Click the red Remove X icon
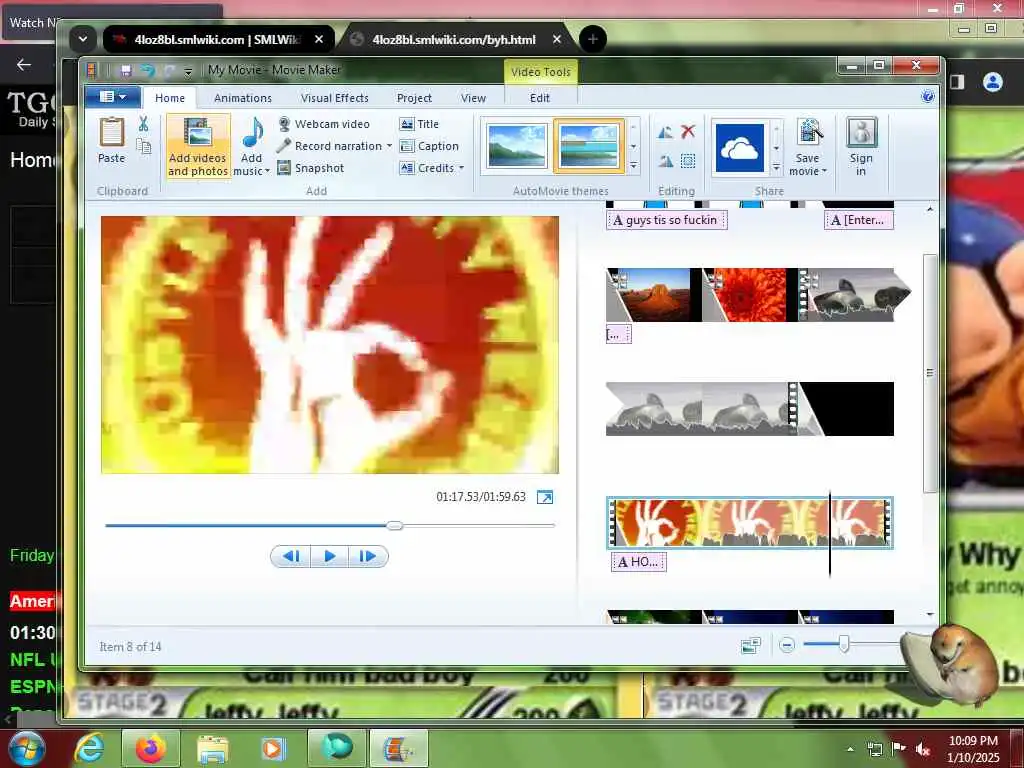The height and width of the screenshot is (768, 1024). point(688,132)
